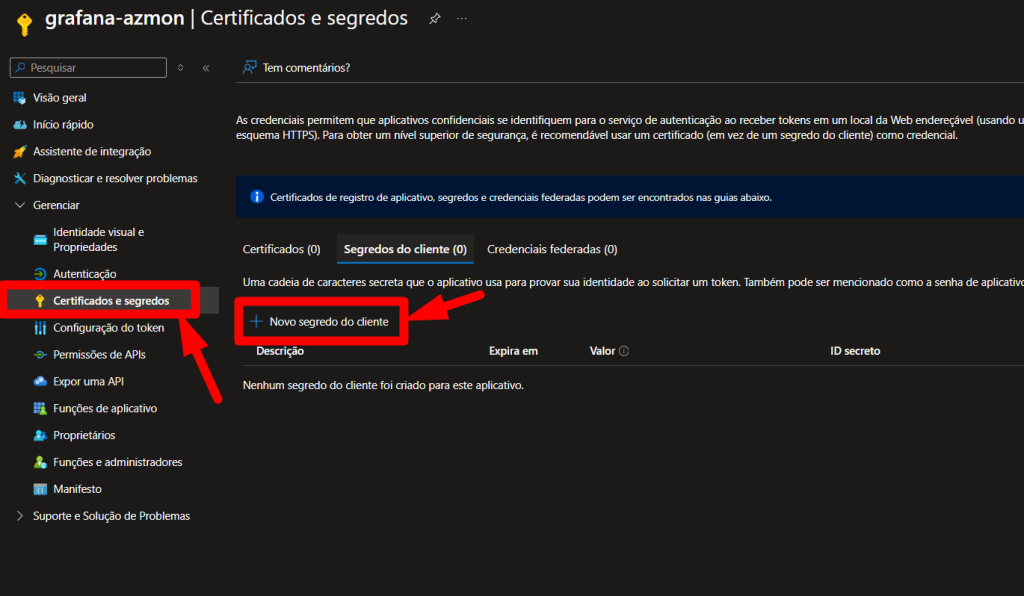Open Configuração do token menu item
This screenshot has height=596, width=1024.
coord(108,328)
